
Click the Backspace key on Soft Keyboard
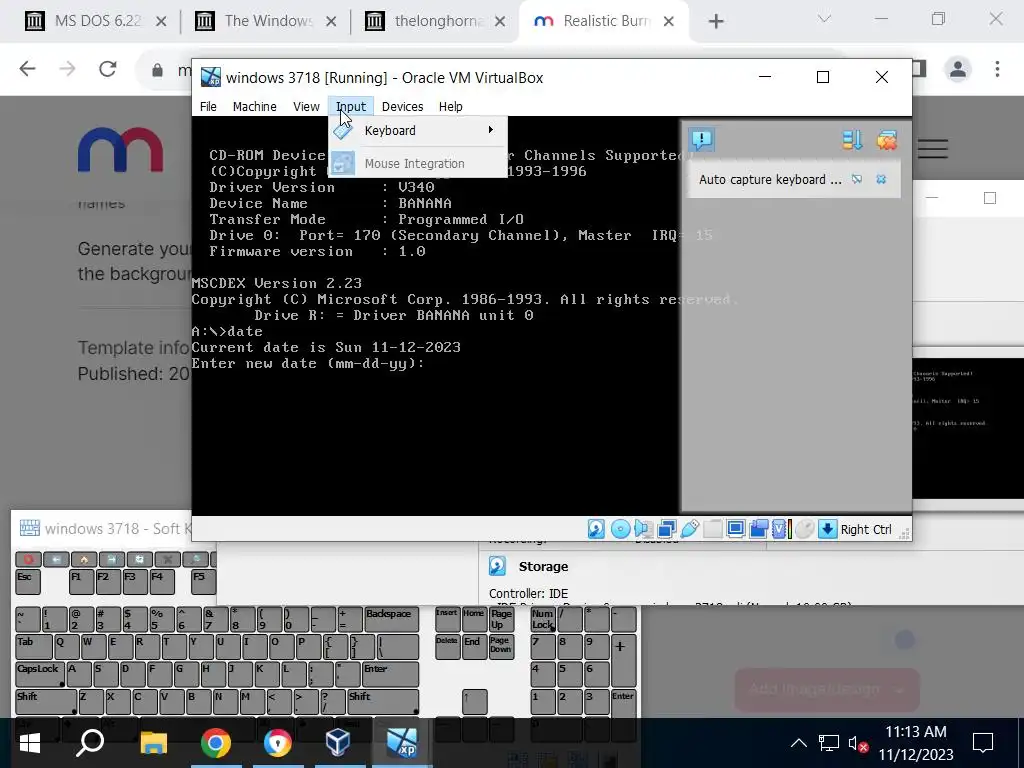pyautogui.click(x=392, y=620)
